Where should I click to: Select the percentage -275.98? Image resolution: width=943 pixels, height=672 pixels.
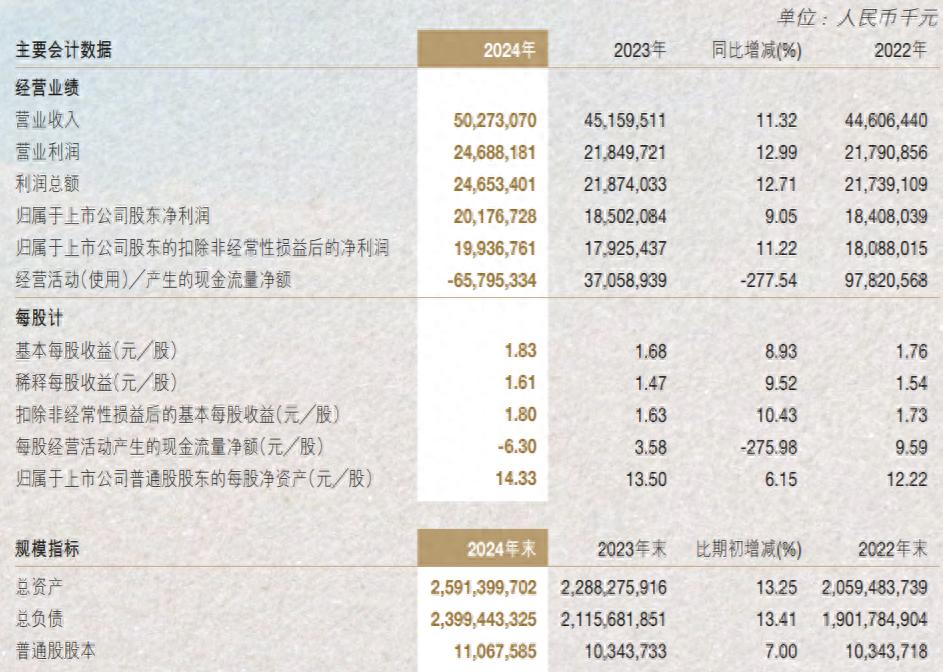(x=768, y=446)
